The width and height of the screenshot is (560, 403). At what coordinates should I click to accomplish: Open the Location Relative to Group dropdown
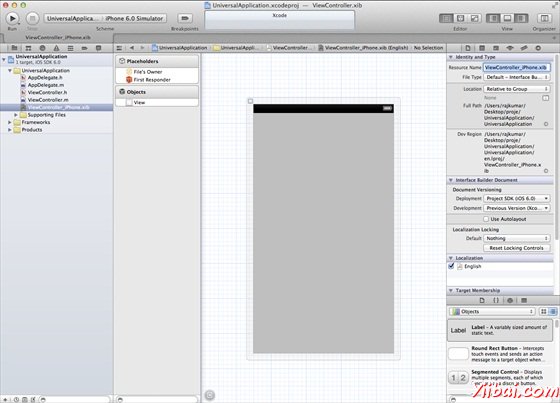tap(516, 89)
